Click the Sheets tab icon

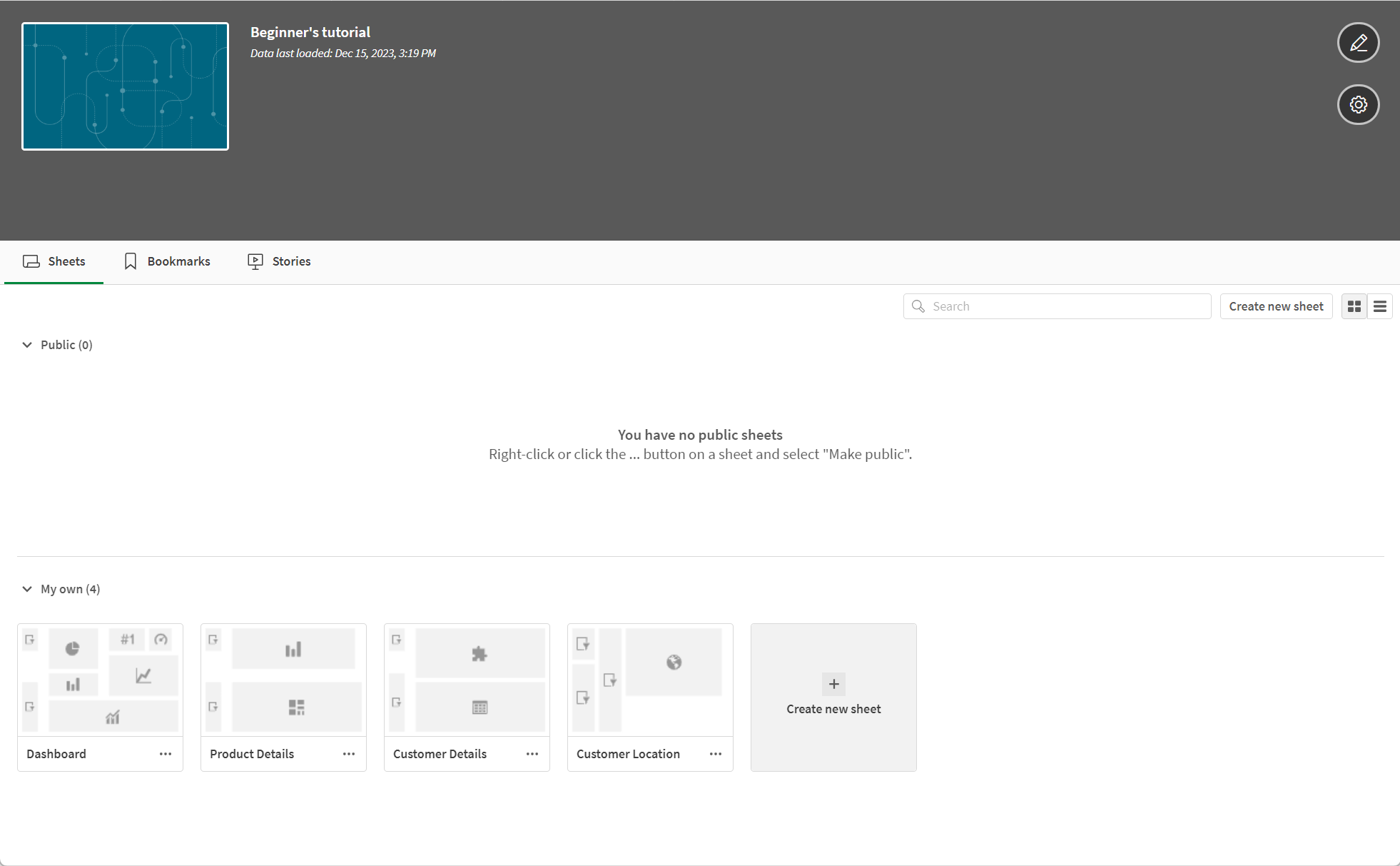pos(31,261)
